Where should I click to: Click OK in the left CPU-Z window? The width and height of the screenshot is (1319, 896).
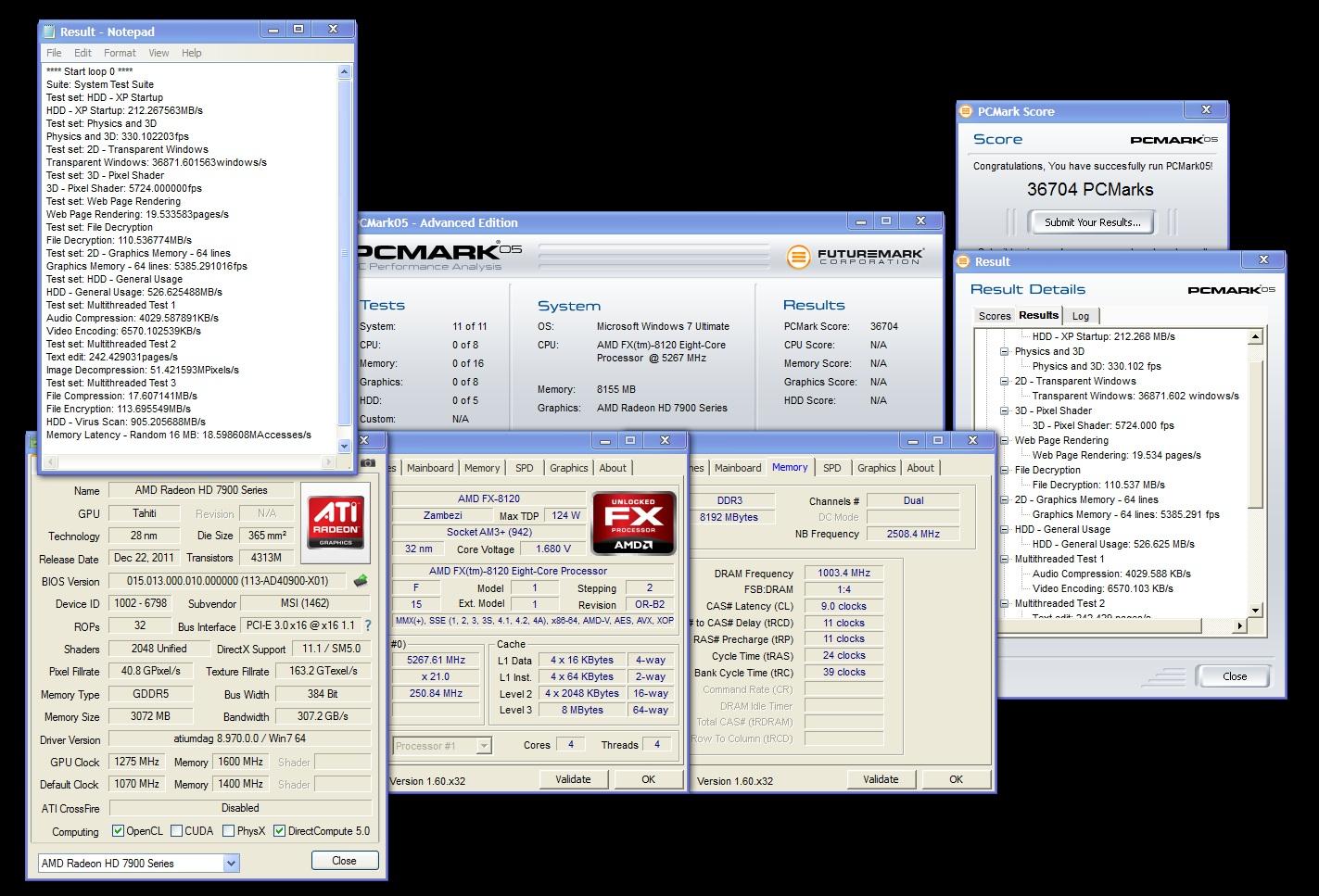click(648, 779)
